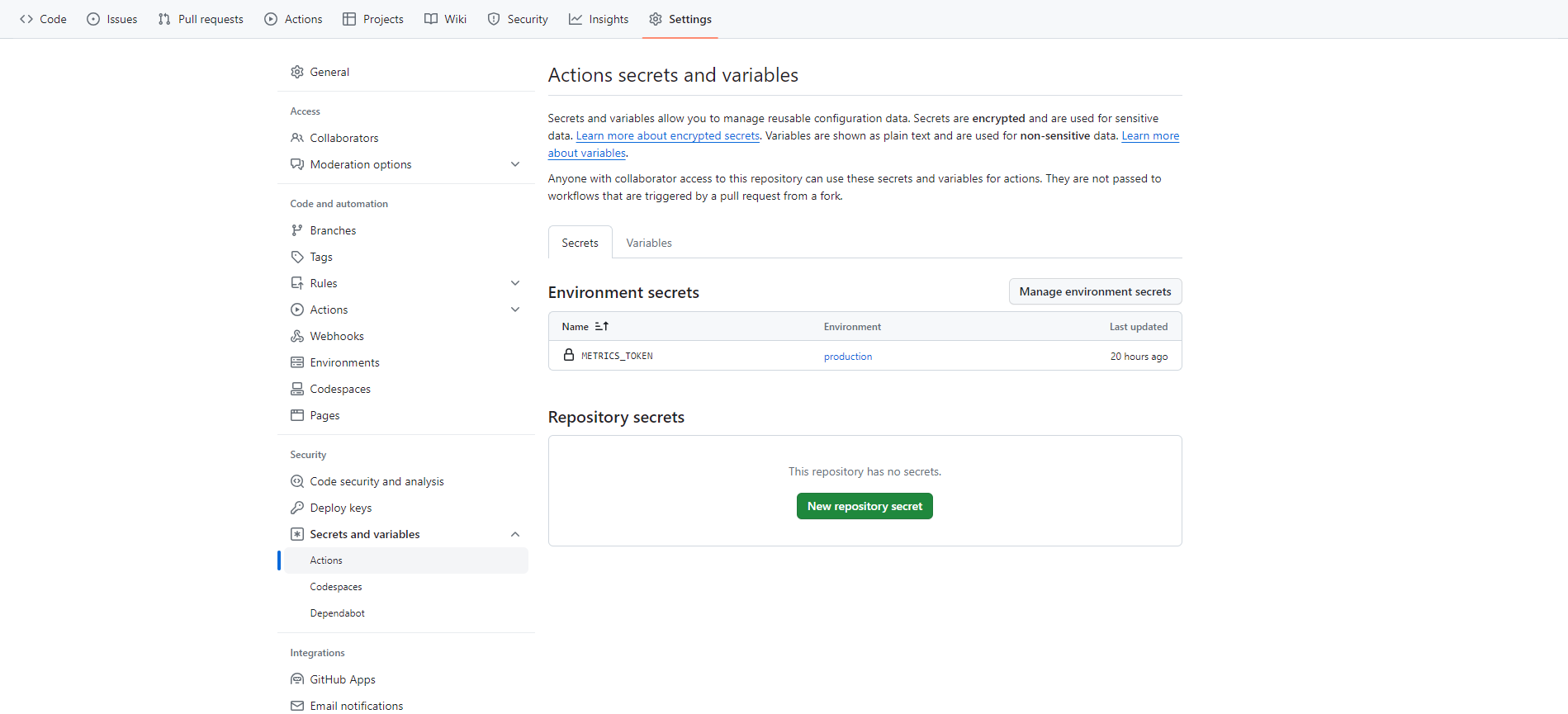Screen dimensions: 1568x714
Task: Click the Deploy keys key icon
Action: click(x=297, y=508)
